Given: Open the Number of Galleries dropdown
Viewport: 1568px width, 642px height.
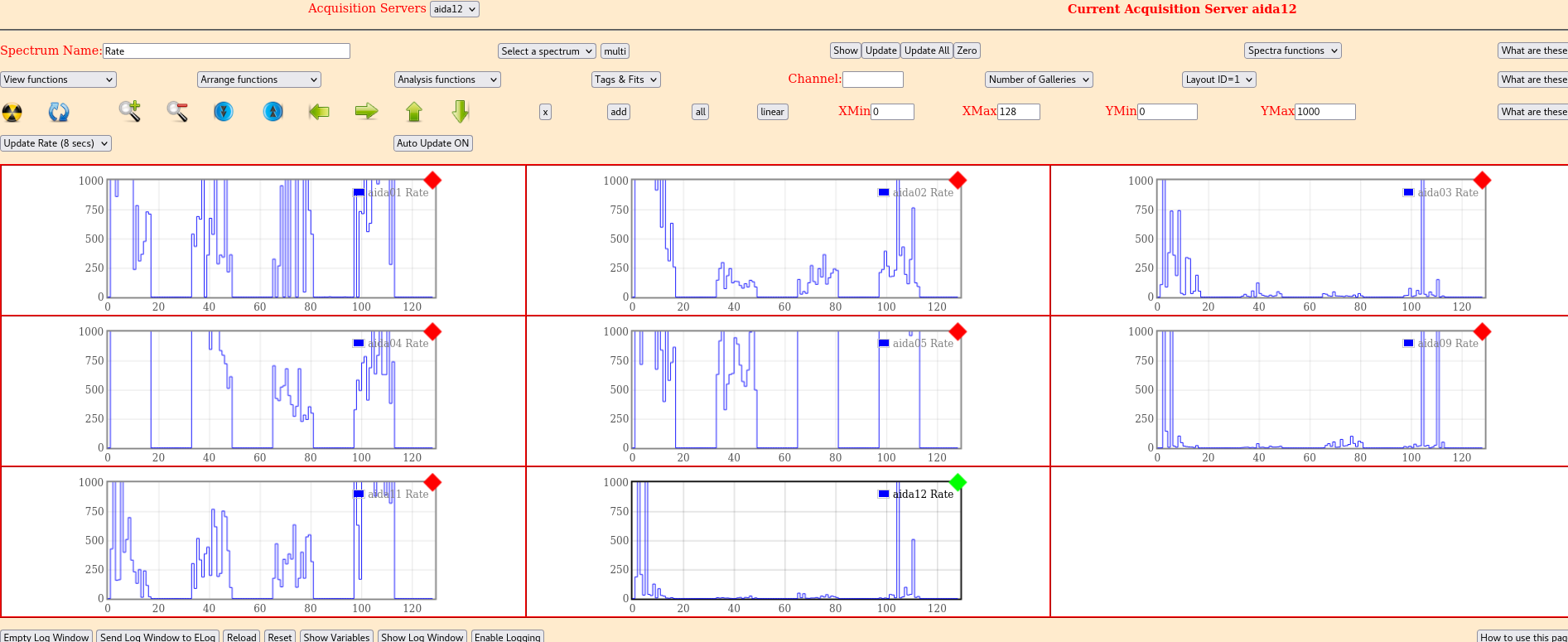Looking at the screenshot, I should [x=1039, y=80].
